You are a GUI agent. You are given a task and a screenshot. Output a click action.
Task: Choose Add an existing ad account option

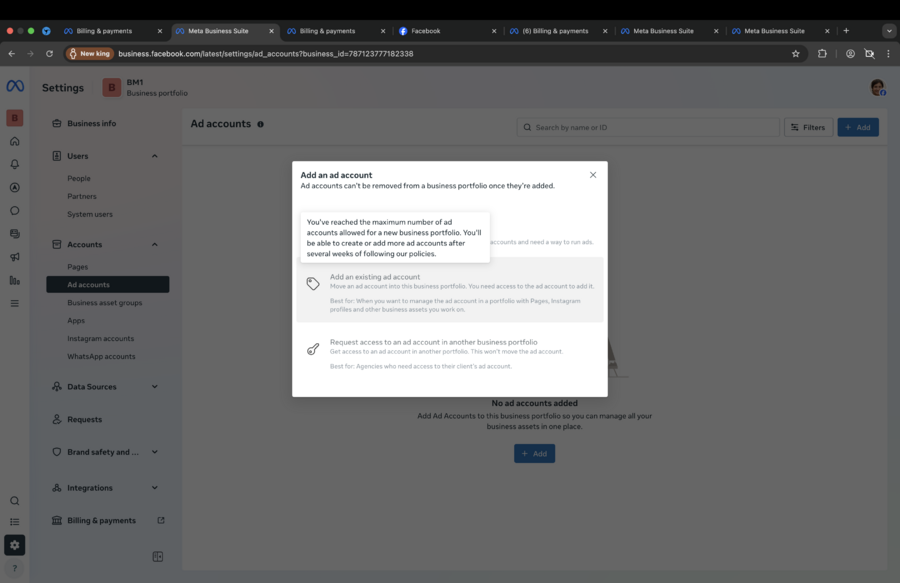pos(450,290)
